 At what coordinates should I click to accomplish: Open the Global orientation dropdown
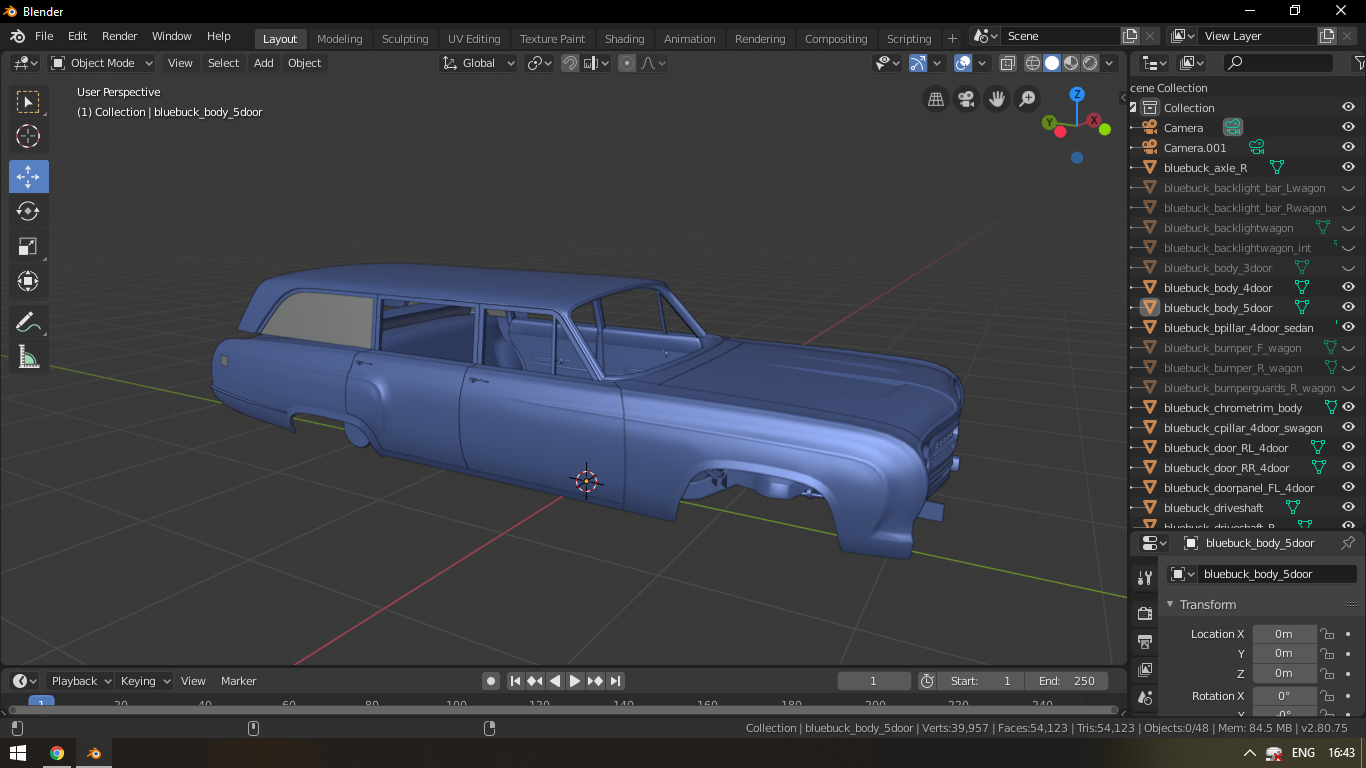click(479, 63)
